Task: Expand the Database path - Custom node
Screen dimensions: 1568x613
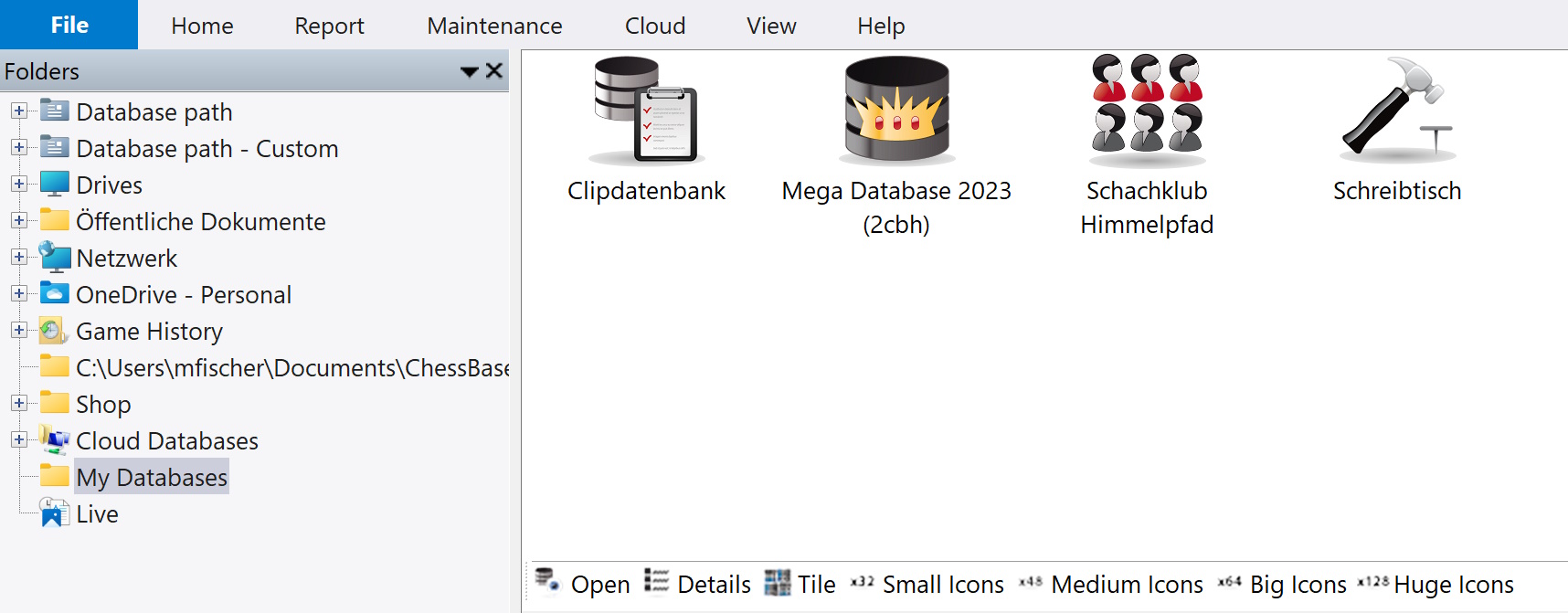Action: (x=18, y=147)
